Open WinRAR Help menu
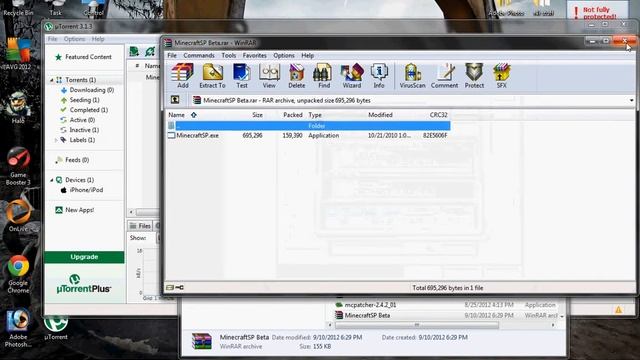The height and width of the screenshot is (360, 640). coord(307,56)
